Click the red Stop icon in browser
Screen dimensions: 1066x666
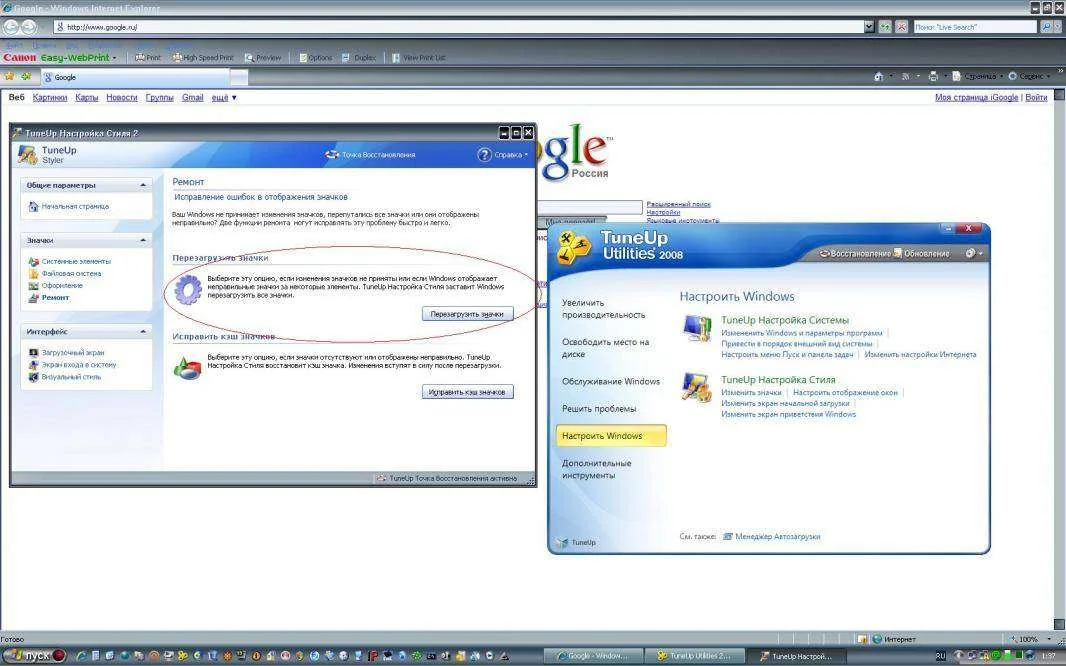[901, 27]
